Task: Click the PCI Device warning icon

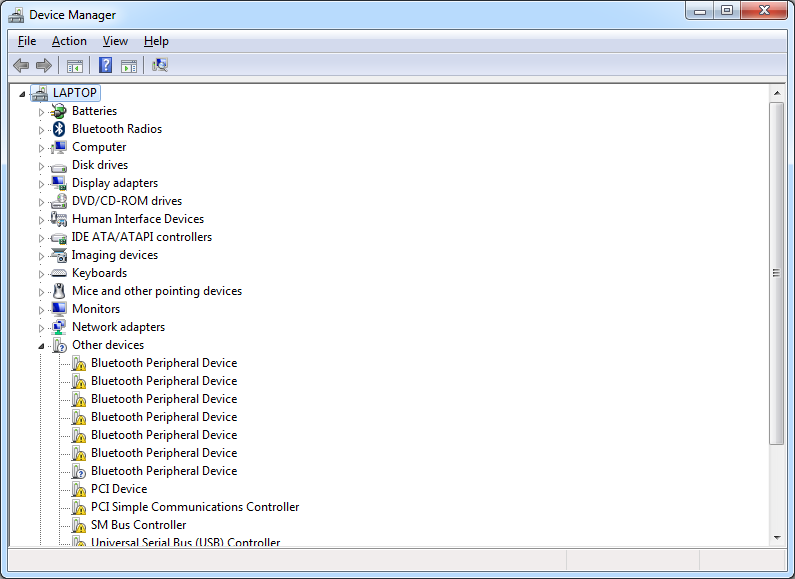Action: pyautogui.click(x=78, y=489)
